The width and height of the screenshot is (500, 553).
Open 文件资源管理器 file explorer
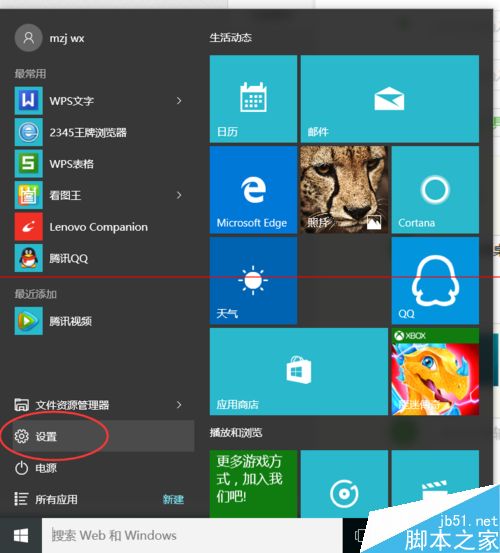pyautogui.click(x=103, y=405)
